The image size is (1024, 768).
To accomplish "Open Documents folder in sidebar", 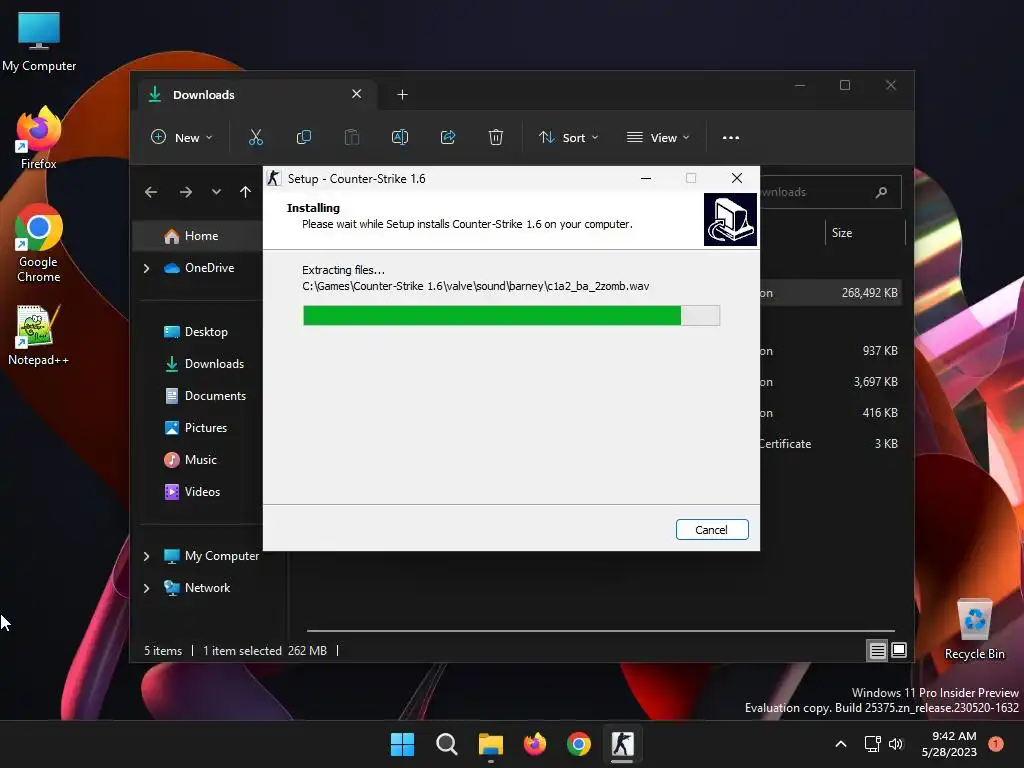I will (205, 396).
